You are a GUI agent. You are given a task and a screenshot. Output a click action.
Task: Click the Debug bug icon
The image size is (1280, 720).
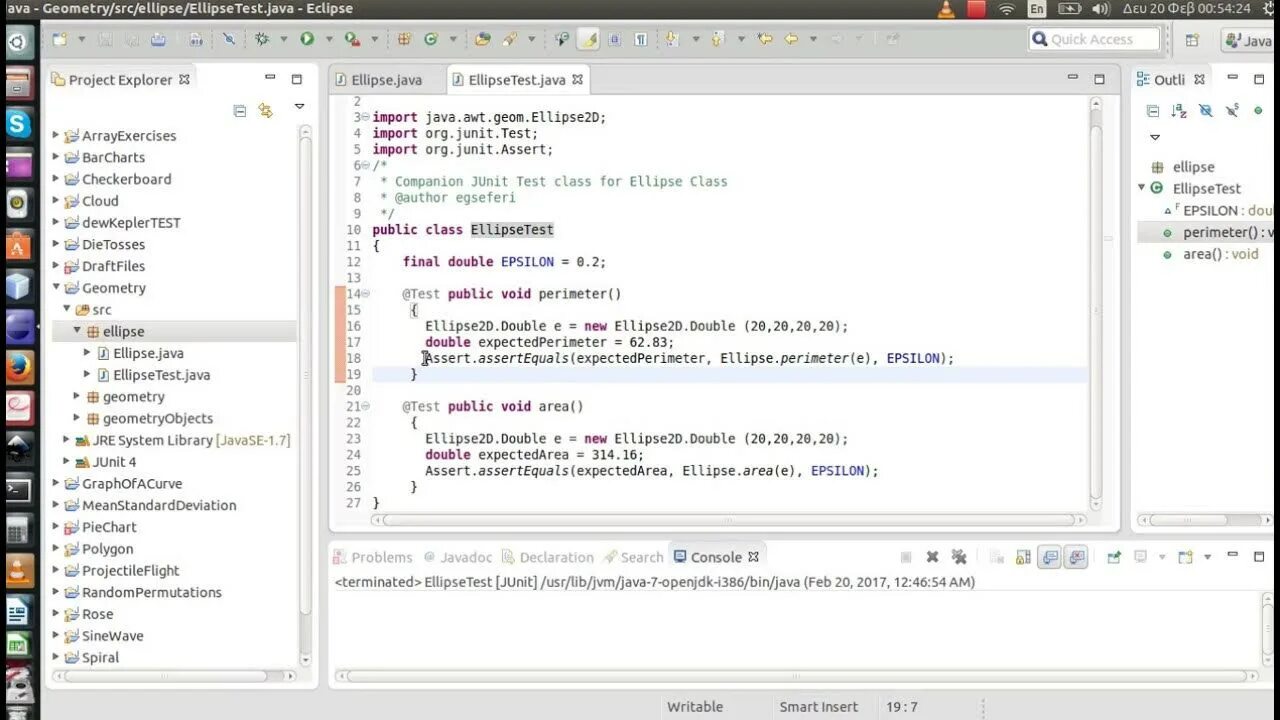[x=262, y=39]
